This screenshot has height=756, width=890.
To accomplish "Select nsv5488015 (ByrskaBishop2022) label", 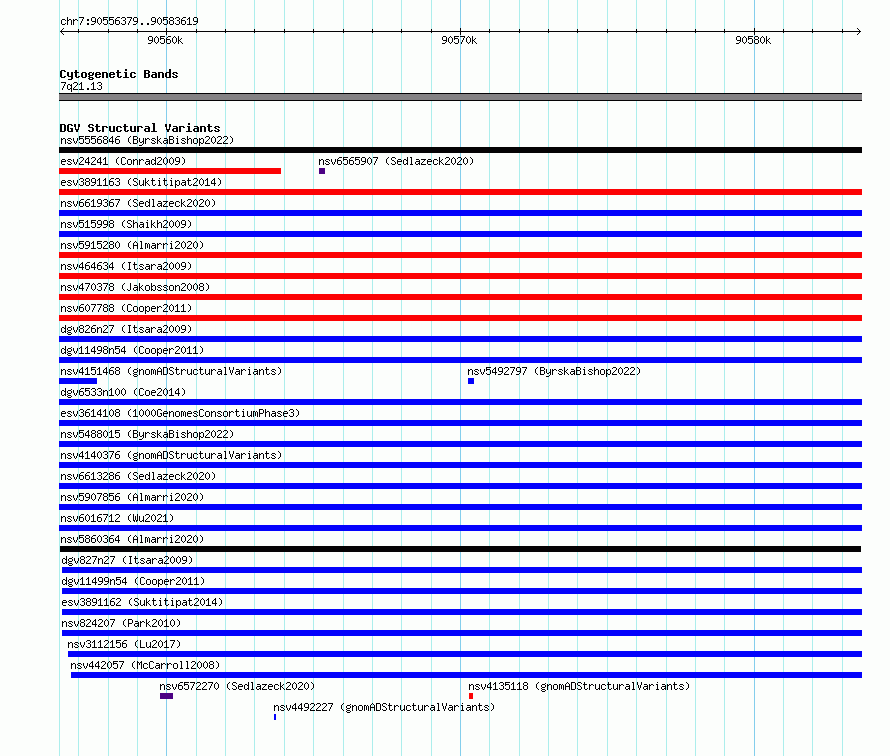I will pyautogui.click(x=147, y=434).
